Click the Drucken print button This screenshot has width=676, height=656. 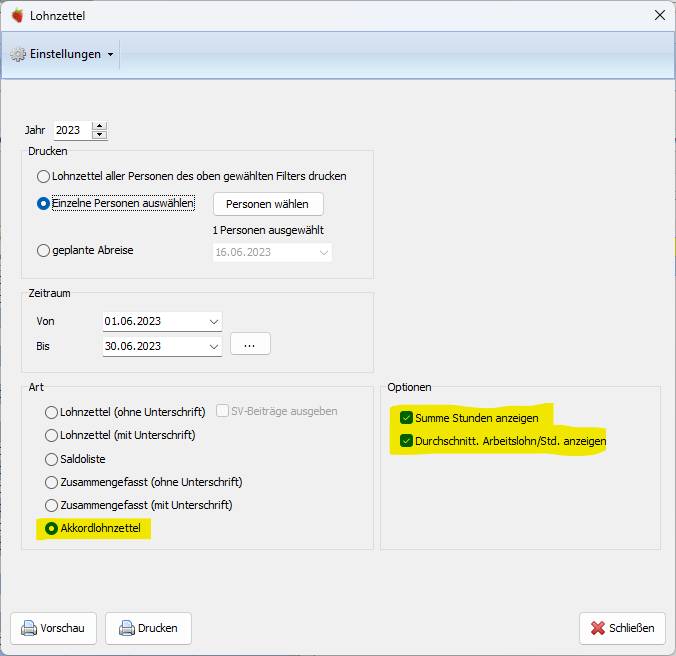pos(148,628)
